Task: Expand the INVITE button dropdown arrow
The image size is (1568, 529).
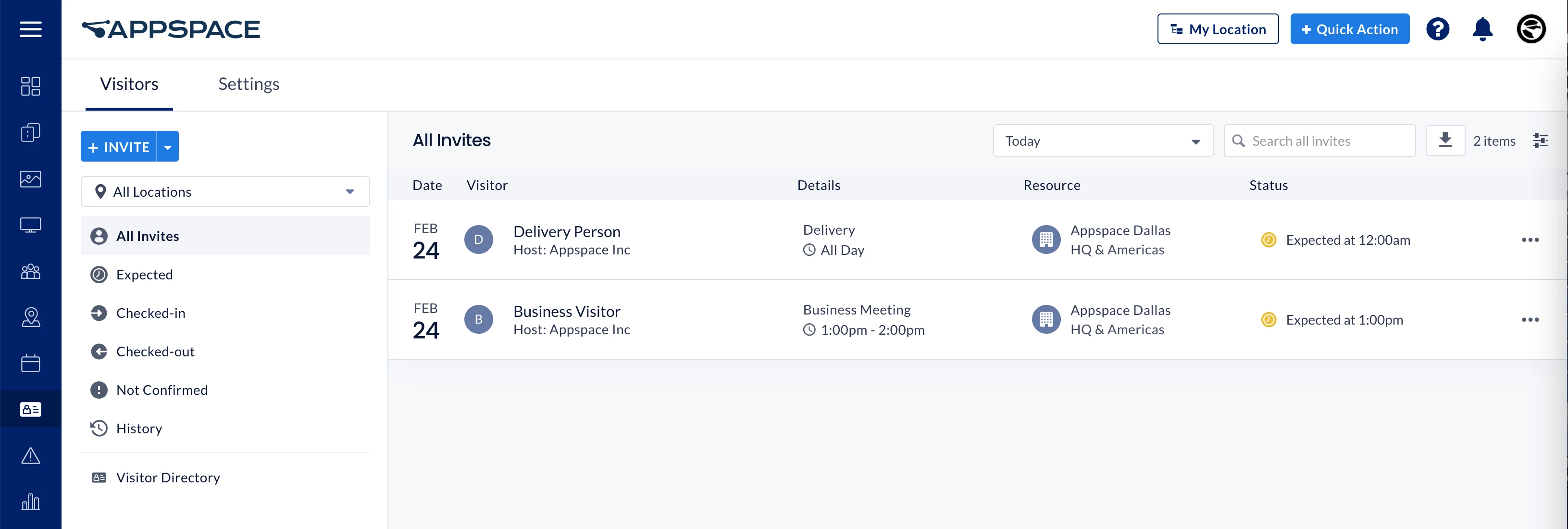Action: coord(168,147)
